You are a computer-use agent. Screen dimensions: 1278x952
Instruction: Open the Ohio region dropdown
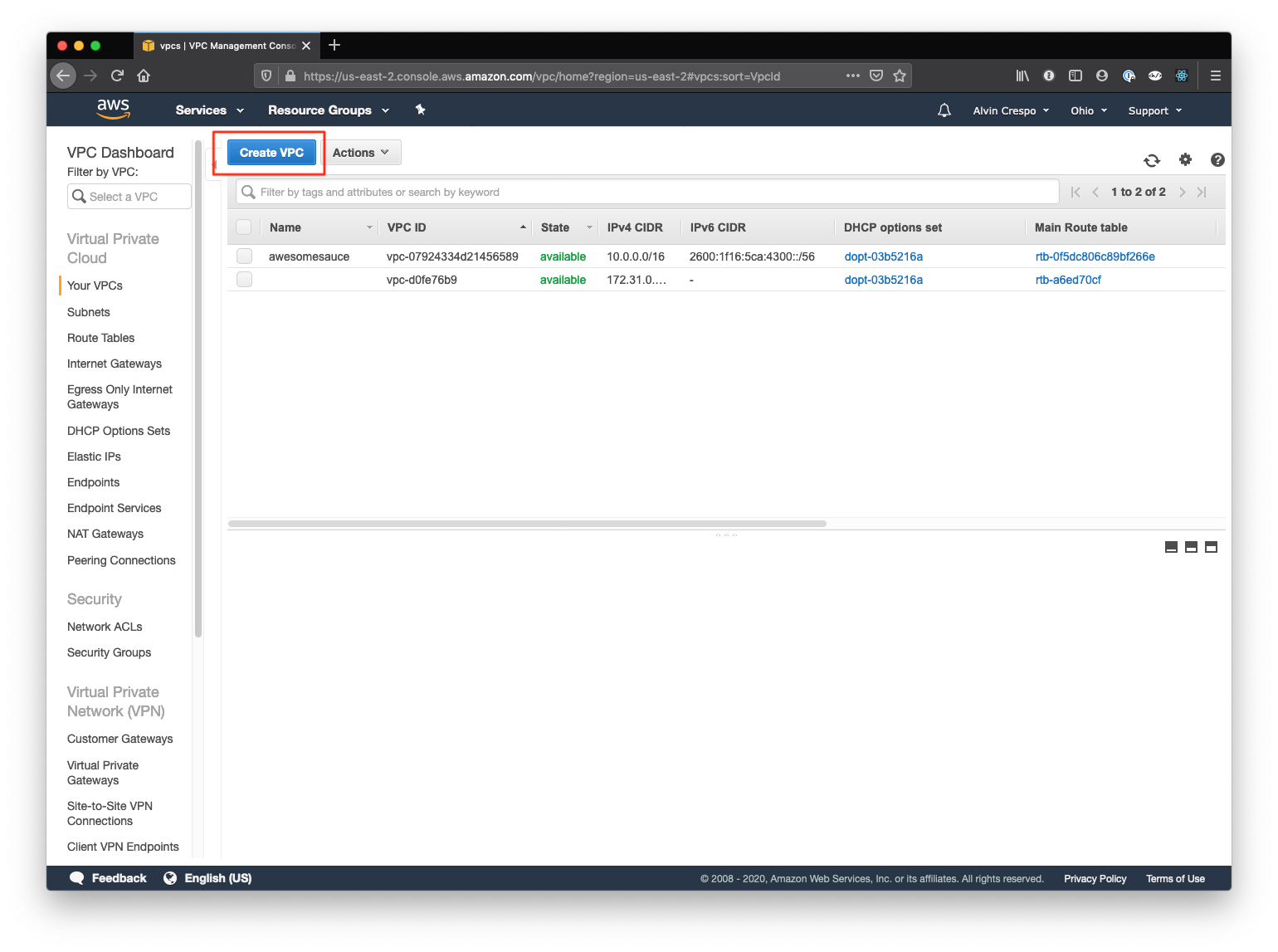click(1087, 110)
